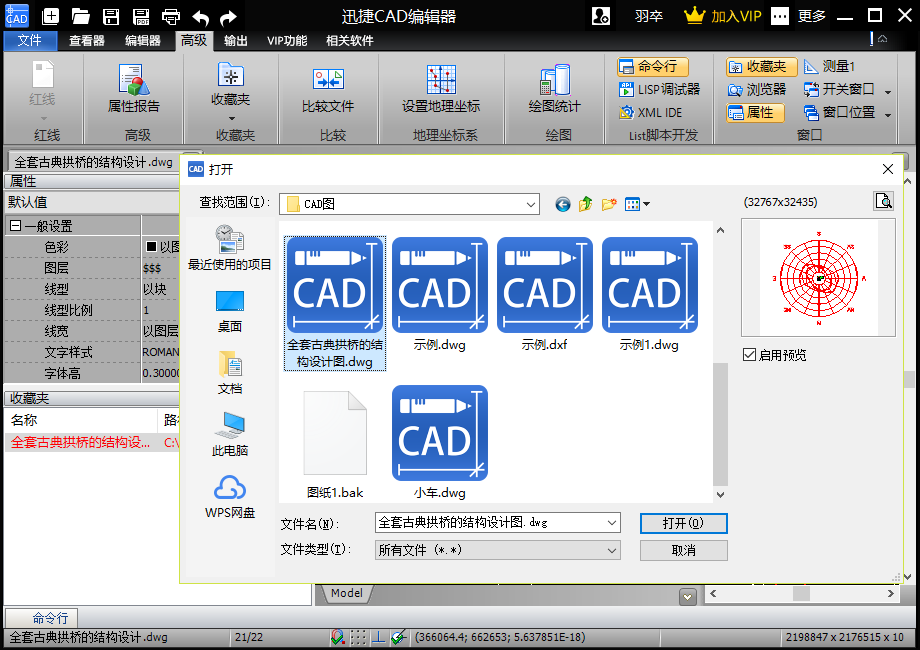Click the dropdown arrow beside Model tab
This screenshot has width=920, height=650.
[x=688, y=597]
